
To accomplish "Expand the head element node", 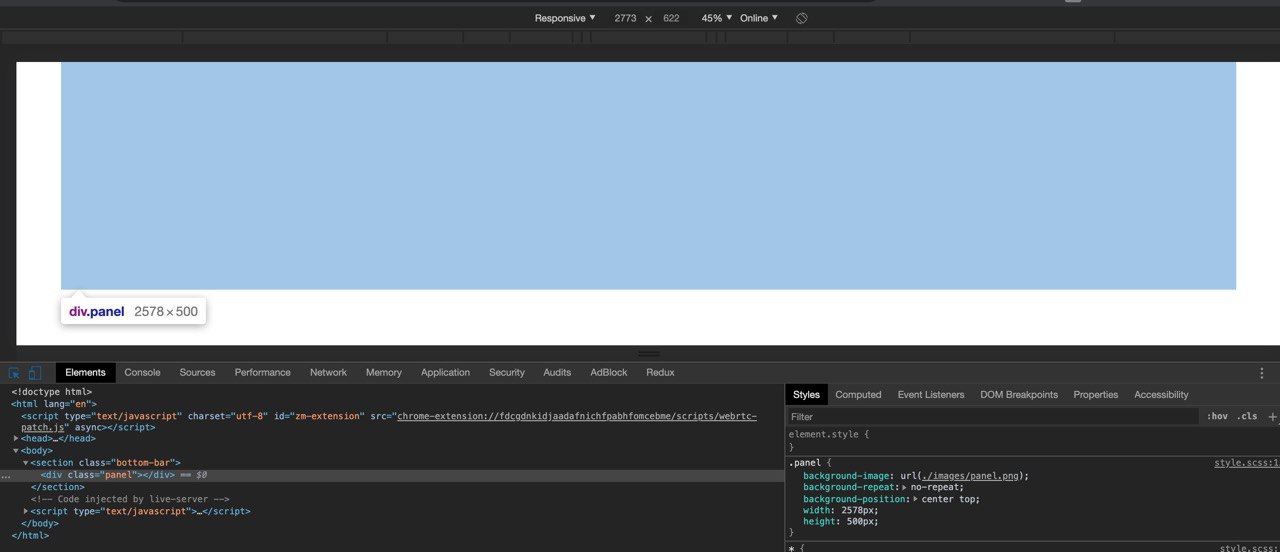I will tap(16, 439).
